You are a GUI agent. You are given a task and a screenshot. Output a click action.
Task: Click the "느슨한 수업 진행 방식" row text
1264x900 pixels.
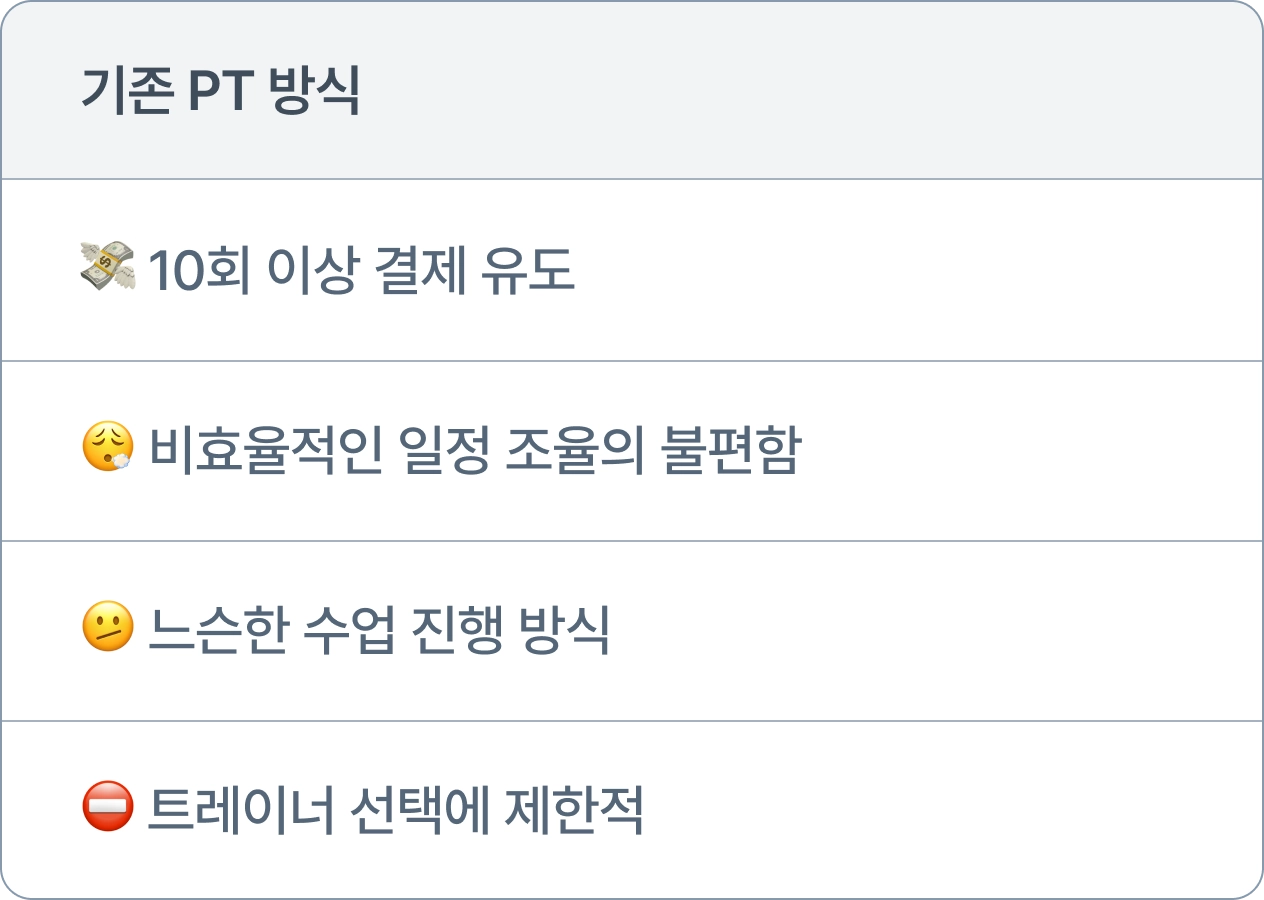coord(379,630)
